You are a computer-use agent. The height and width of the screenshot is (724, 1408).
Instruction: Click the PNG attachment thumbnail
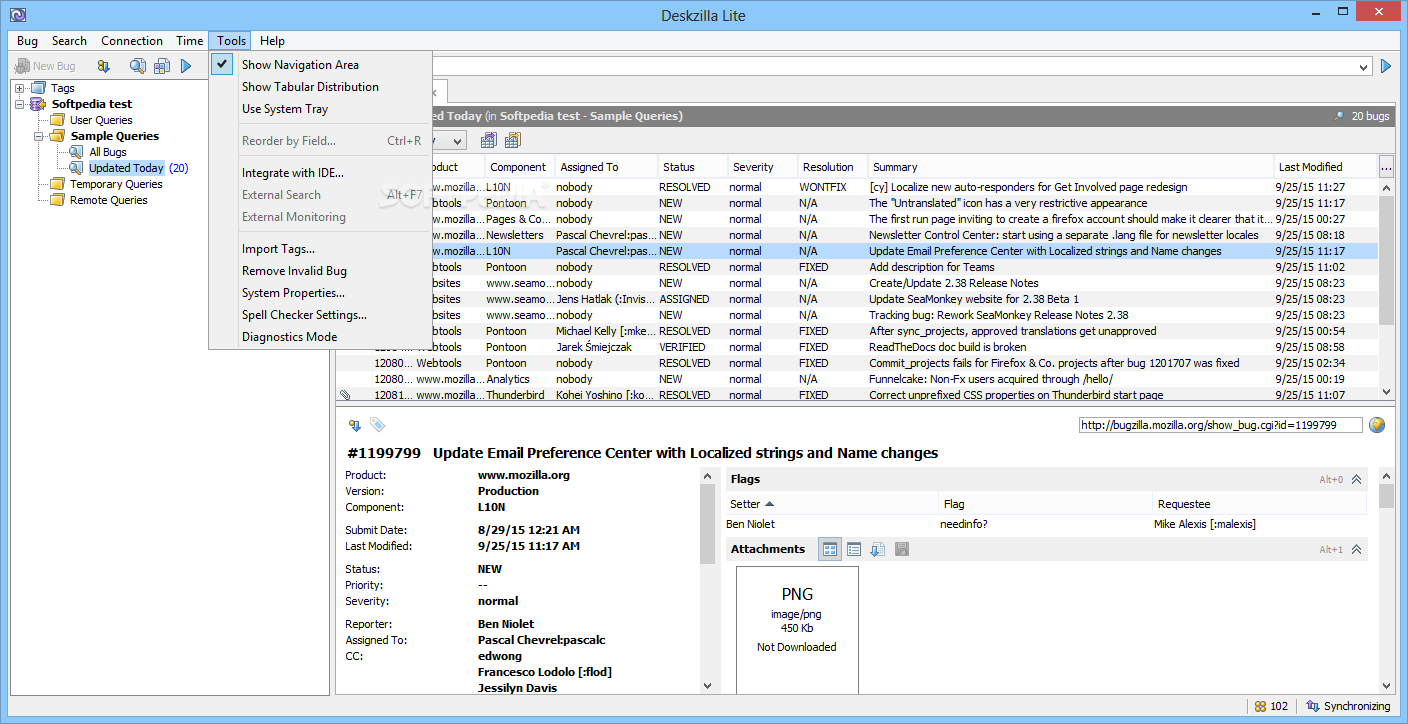[x=797, y=630]
